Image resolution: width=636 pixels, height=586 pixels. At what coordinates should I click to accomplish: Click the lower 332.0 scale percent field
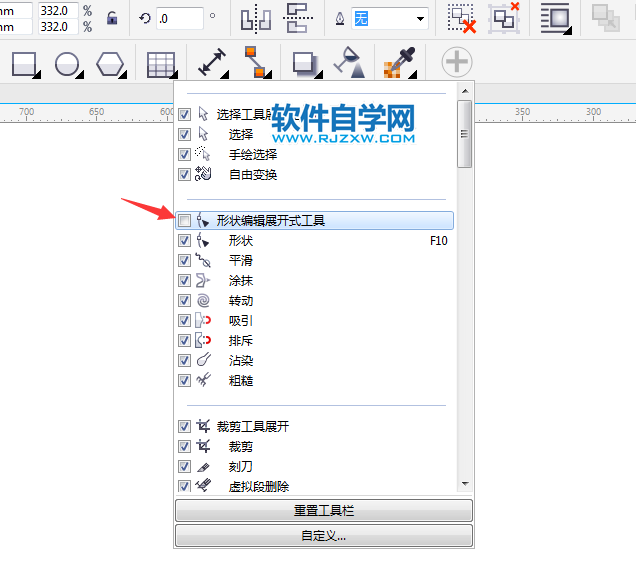58,27
